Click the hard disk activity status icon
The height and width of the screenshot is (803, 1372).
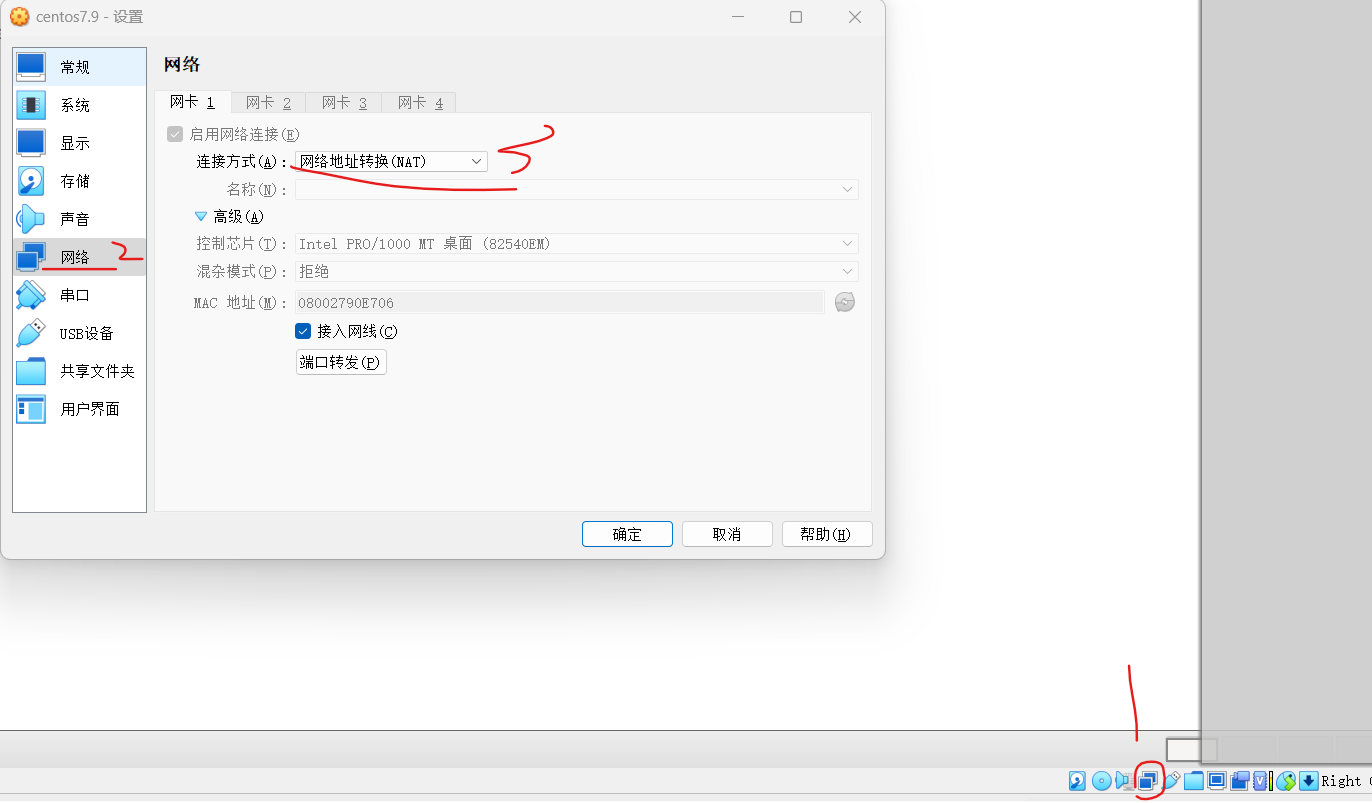click(1077, 780)
